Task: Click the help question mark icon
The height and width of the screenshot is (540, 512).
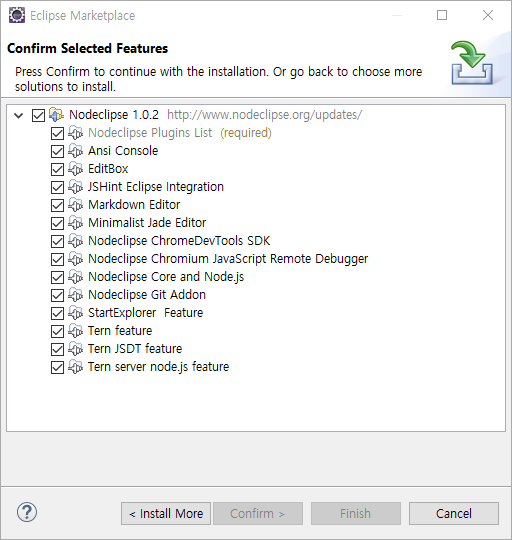Action: click(27, 512)
